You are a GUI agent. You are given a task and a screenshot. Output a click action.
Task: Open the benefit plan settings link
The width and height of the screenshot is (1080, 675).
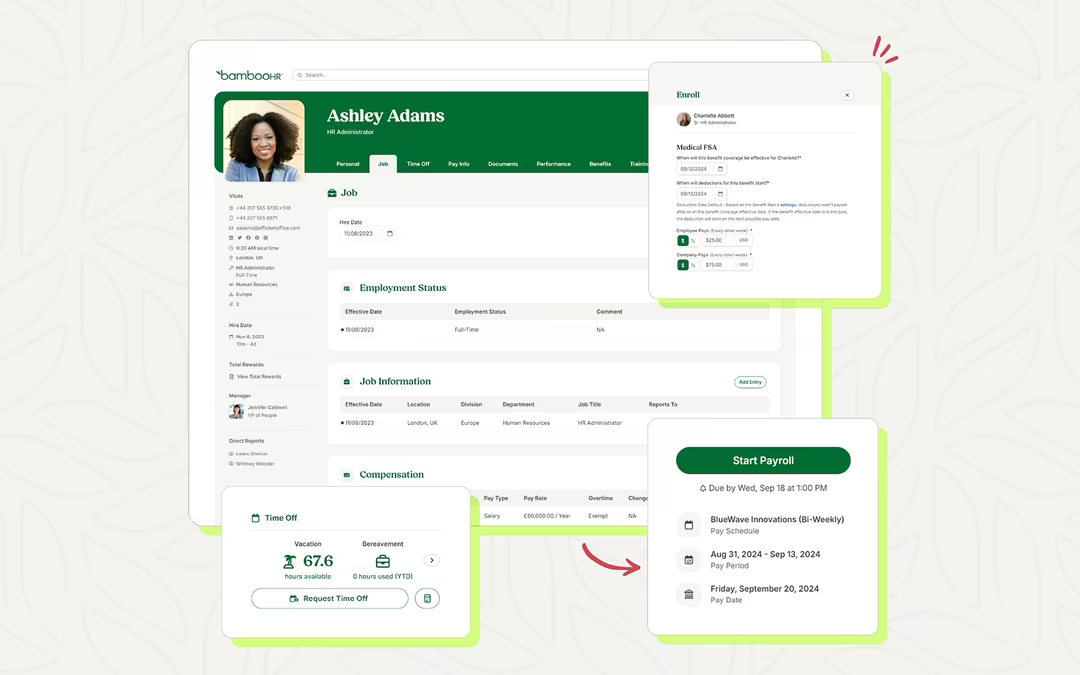788,205
